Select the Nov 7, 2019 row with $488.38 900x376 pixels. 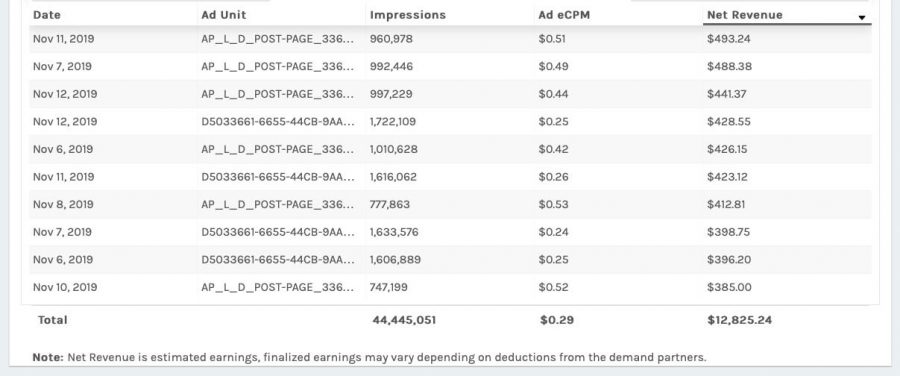451,67
